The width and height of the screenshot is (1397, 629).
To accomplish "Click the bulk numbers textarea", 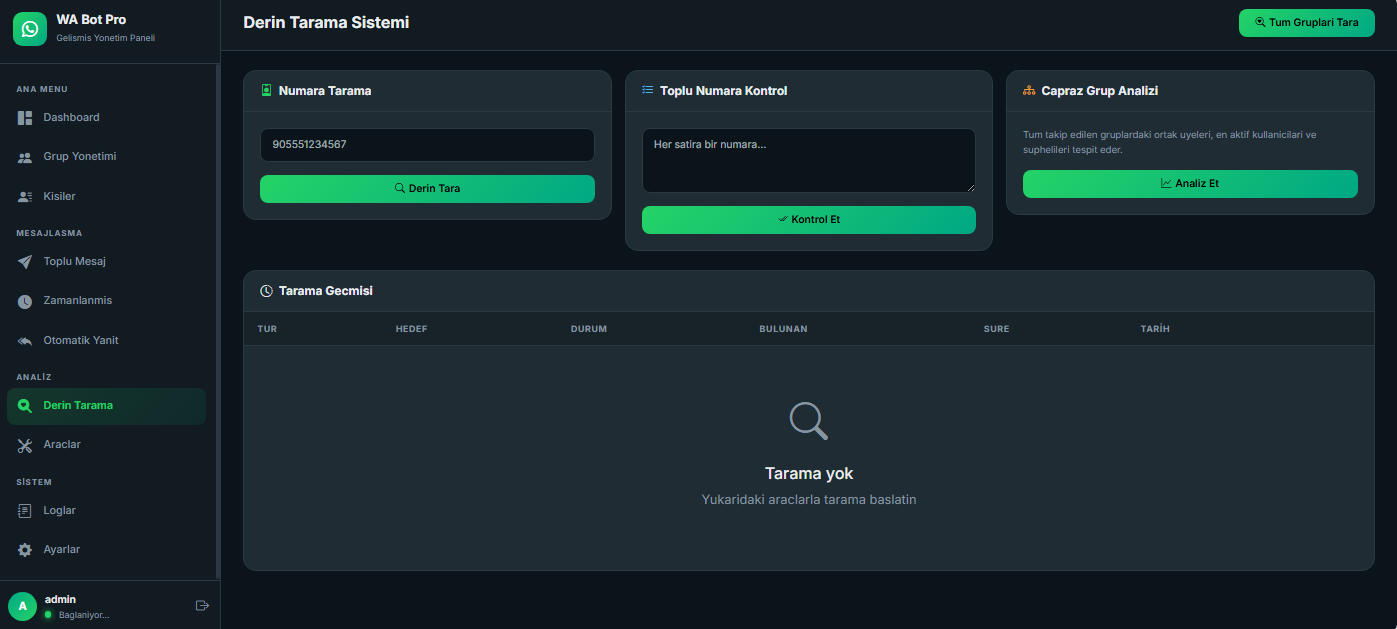I will pyautogui.click(x=807, y=160).
